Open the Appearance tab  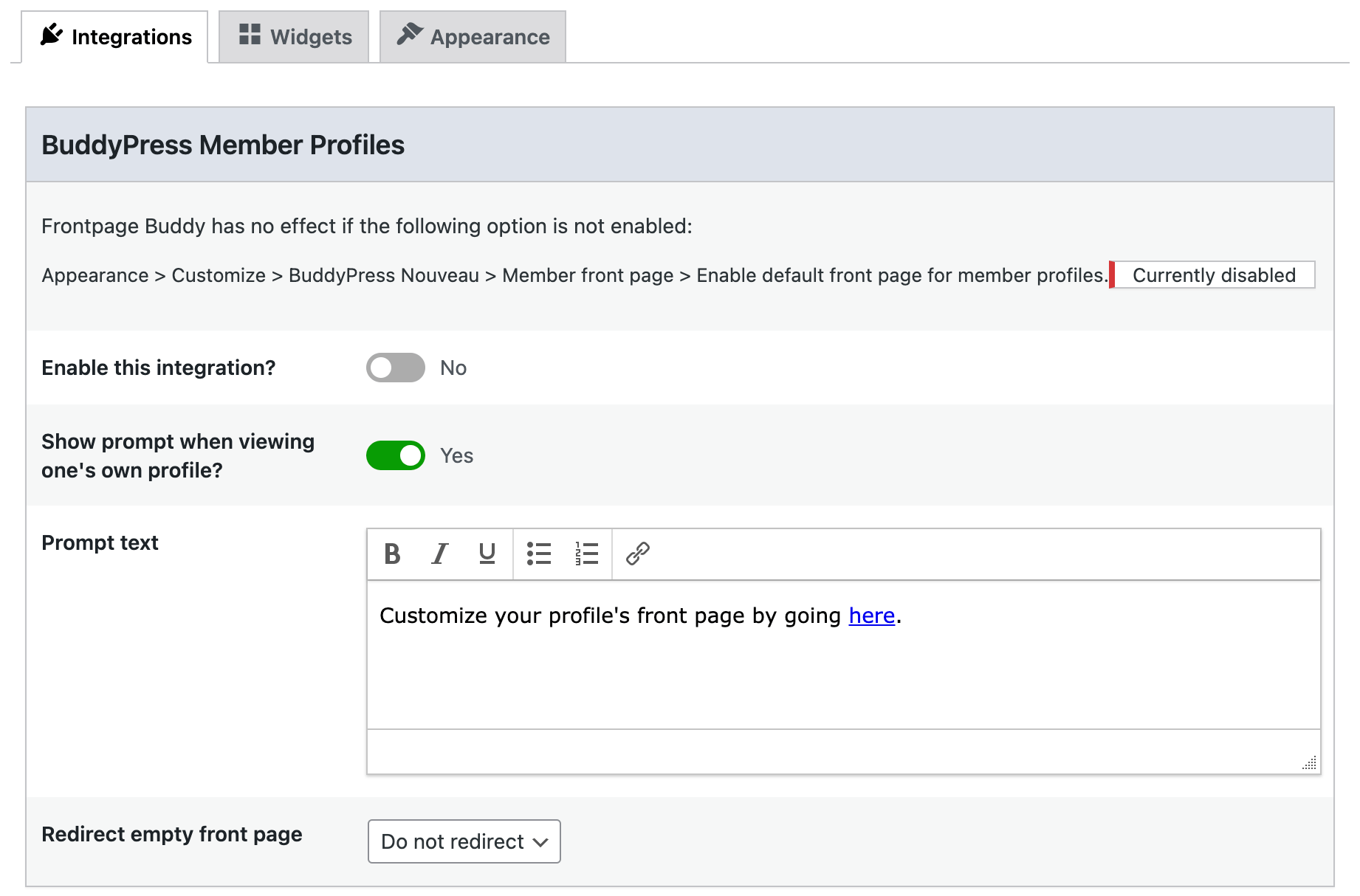(473, 36)
